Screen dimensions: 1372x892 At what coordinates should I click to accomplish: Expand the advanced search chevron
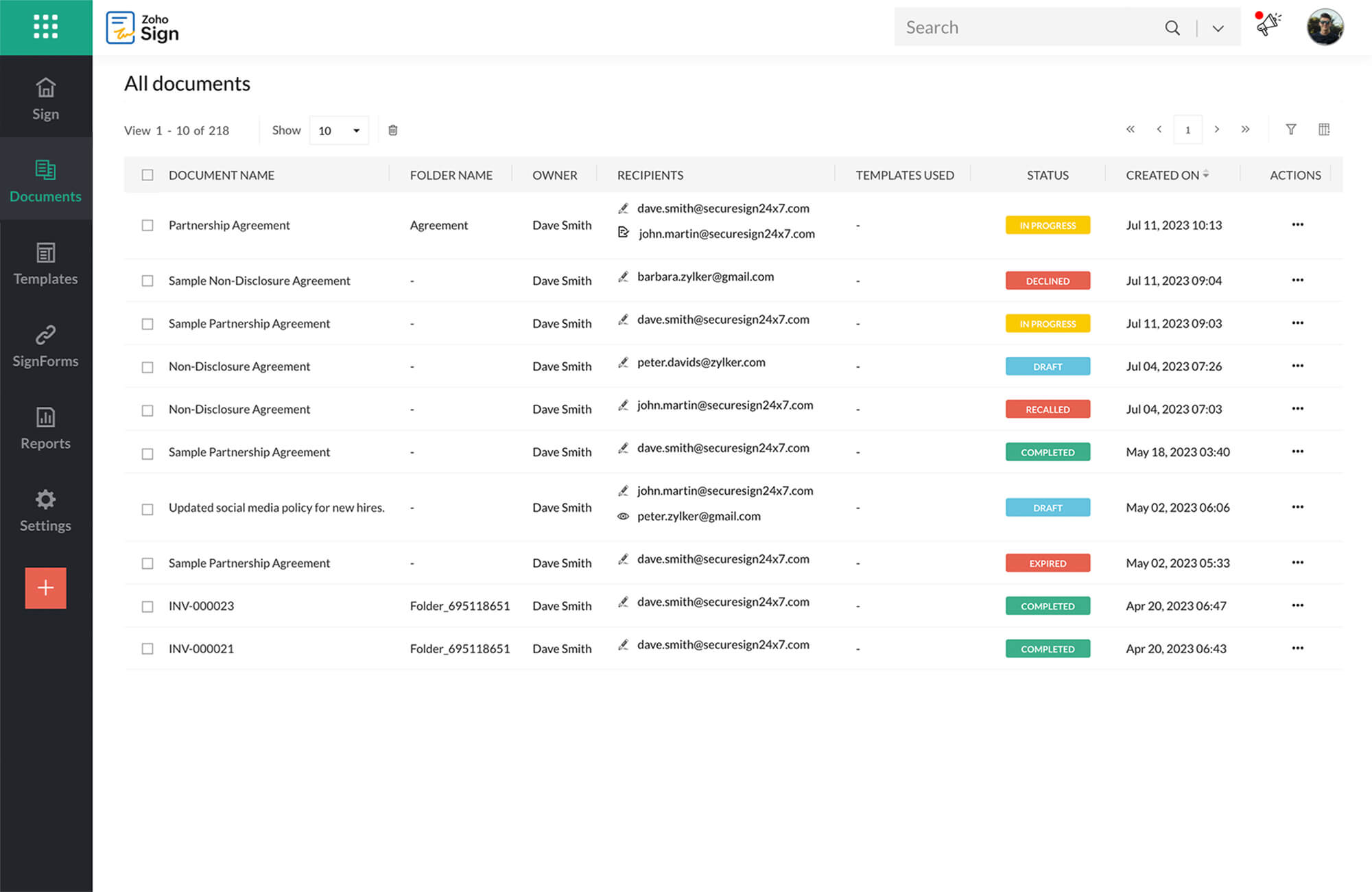(x=1218, y=28)
